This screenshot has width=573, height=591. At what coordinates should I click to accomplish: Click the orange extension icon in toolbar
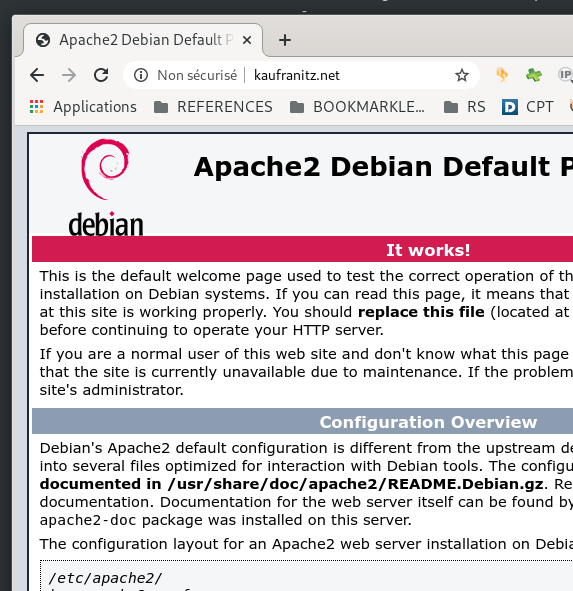pyautogui.click(x=502, y=75)
